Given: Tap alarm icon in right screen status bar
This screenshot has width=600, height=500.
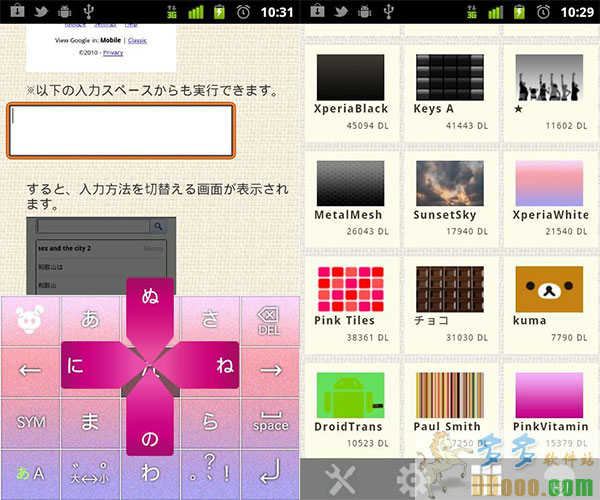Looking at the screenshot, I should (x=543, y=12).
